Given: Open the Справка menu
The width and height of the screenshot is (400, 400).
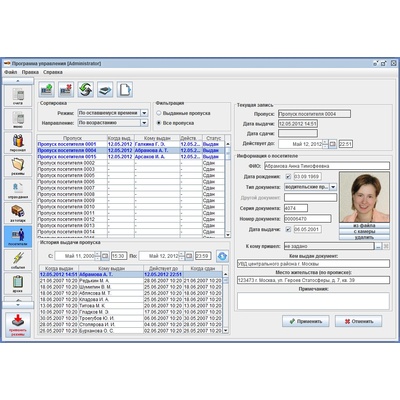Looking at the screenshot, I should click(x=53, y=72).
